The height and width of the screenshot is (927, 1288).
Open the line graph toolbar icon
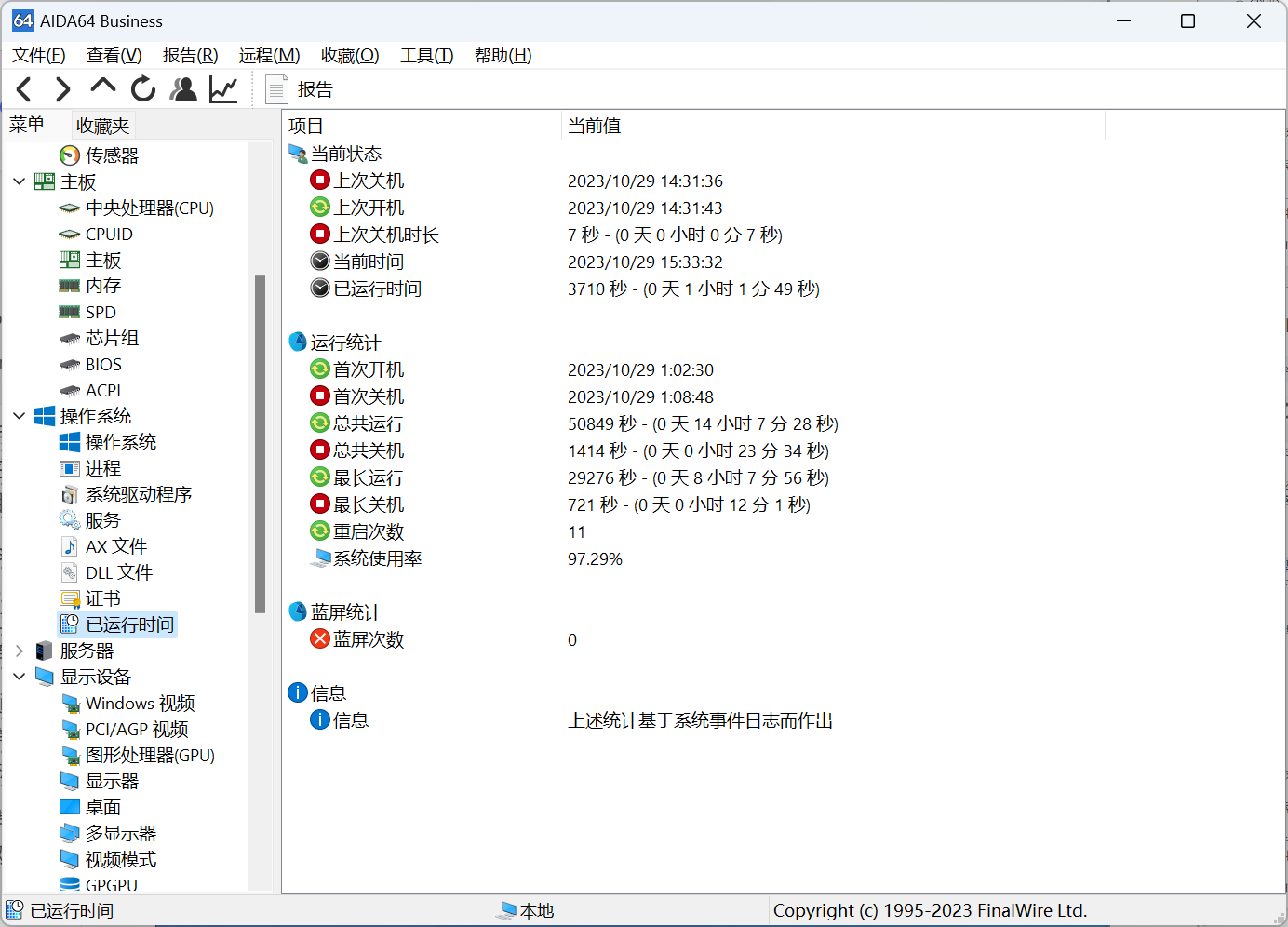[x=223, y=89]
